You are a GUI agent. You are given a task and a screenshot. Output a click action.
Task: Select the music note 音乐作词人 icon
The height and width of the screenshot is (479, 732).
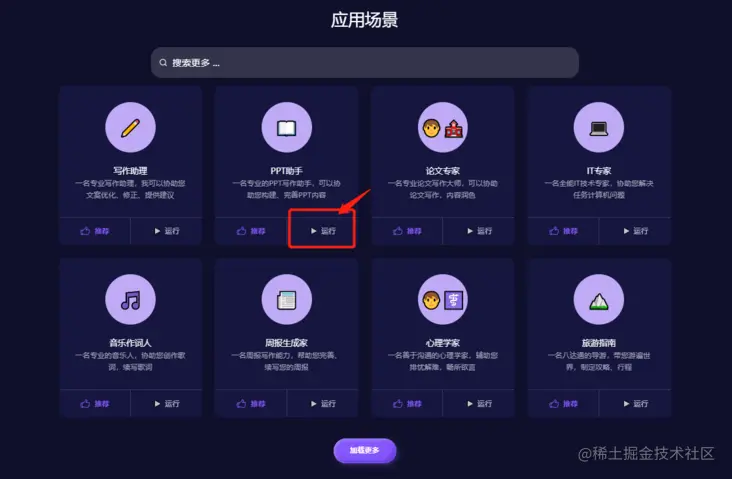[x=130, y=300]
